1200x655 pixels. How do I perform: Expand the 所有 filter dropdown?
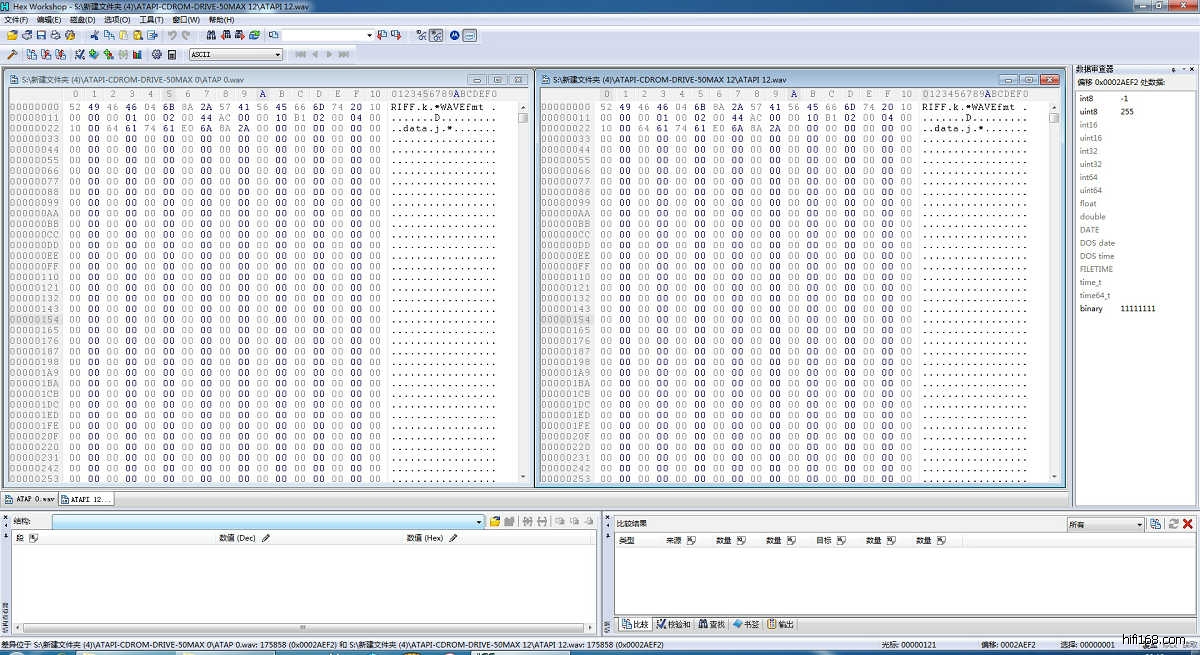1139,524
